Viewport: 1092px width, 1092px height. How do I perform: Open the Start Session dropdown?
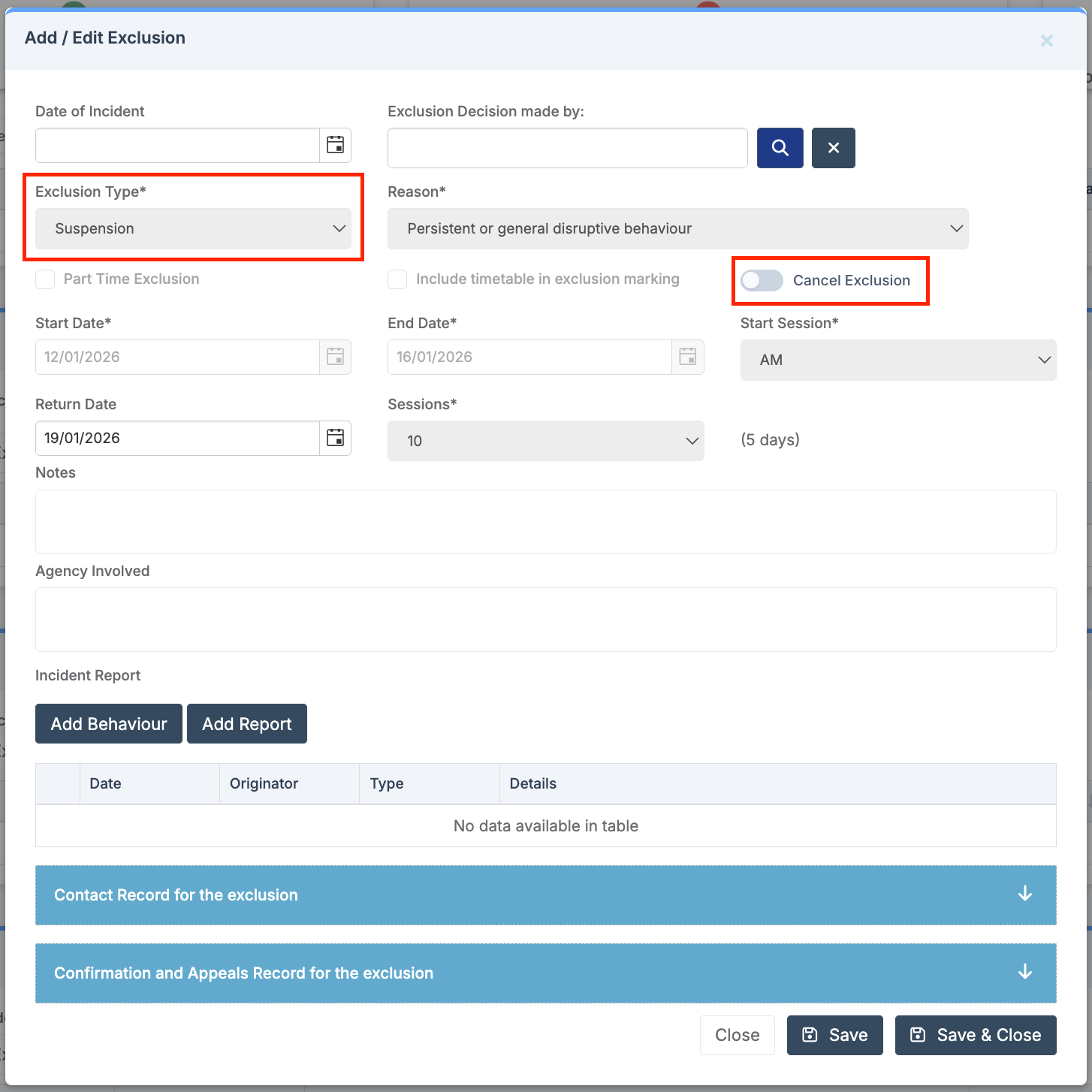897,360
